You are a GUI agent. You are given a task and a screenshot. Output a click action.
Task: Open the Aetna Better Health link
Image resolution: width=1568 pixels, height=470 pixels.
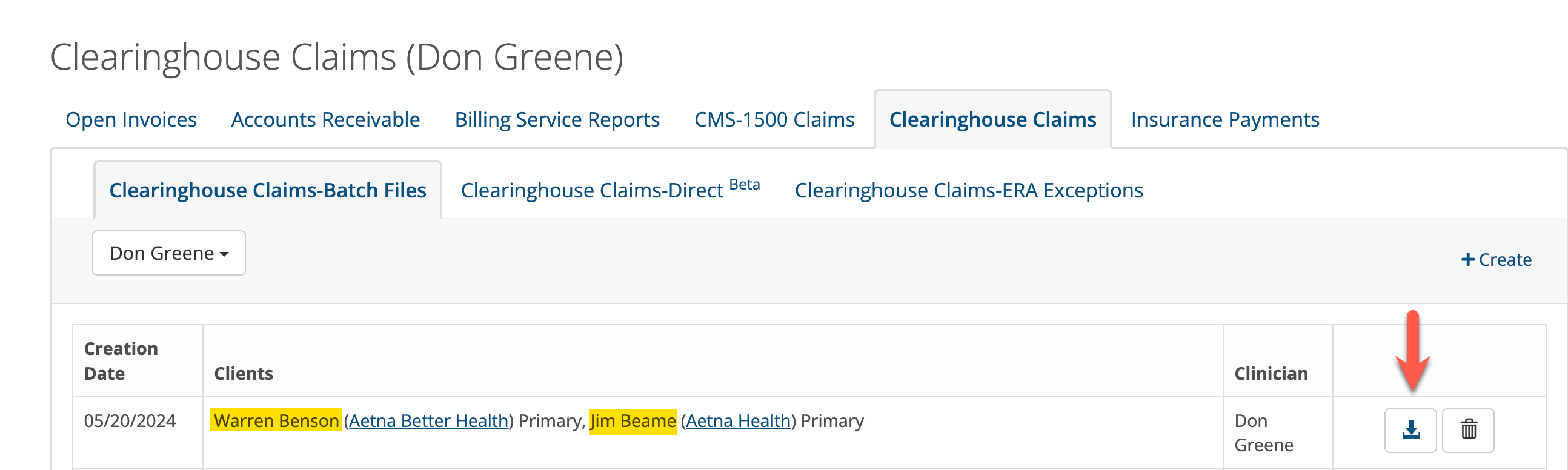428,421
